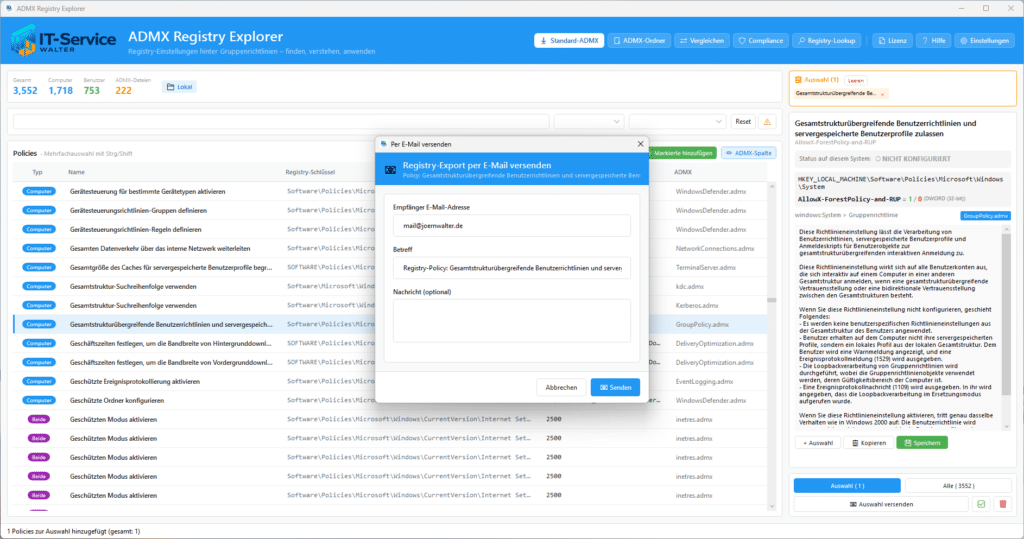
Task: Click the Kopieren clipboard button
Action: tap(869, 443)
